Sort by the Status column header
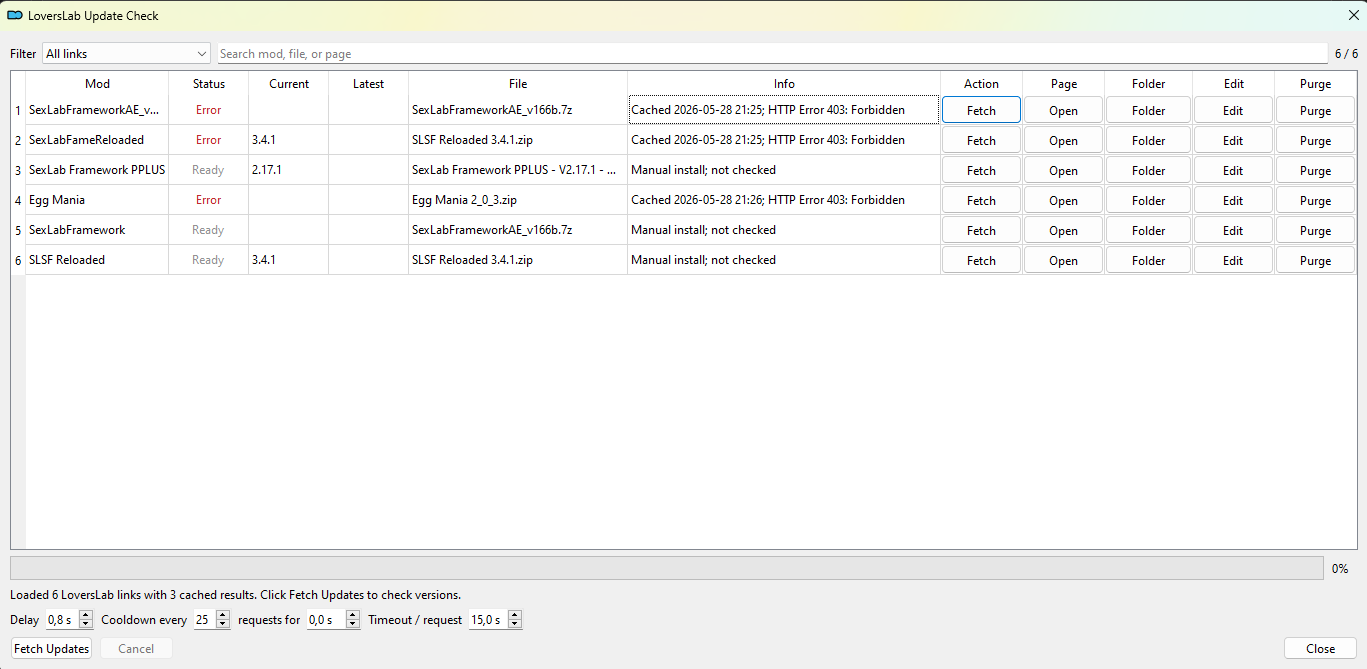 (x=209, y=84)
